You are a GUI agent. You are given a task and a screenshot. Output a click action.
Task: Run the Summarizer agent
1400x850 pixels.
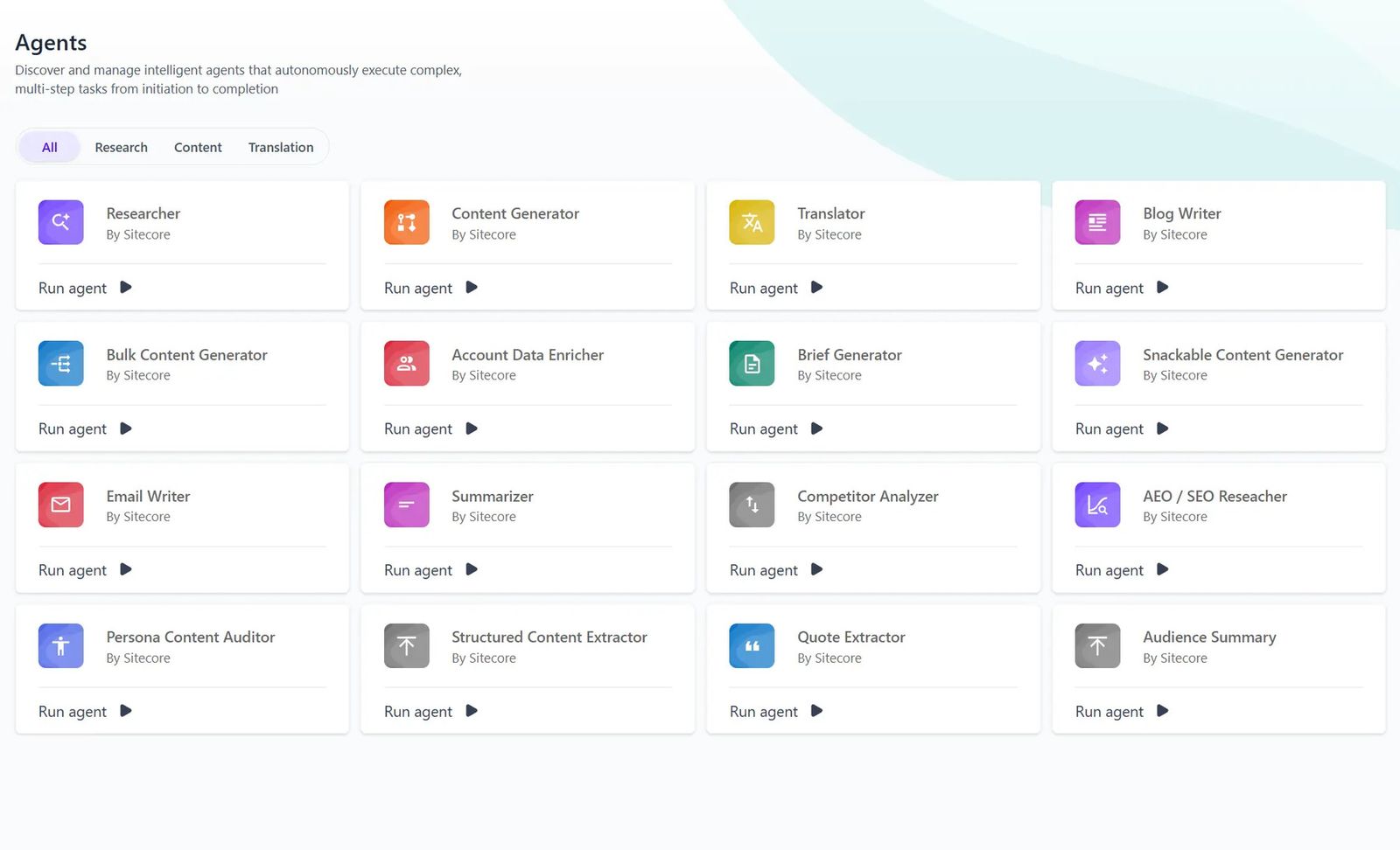click(x=430, y=570)
